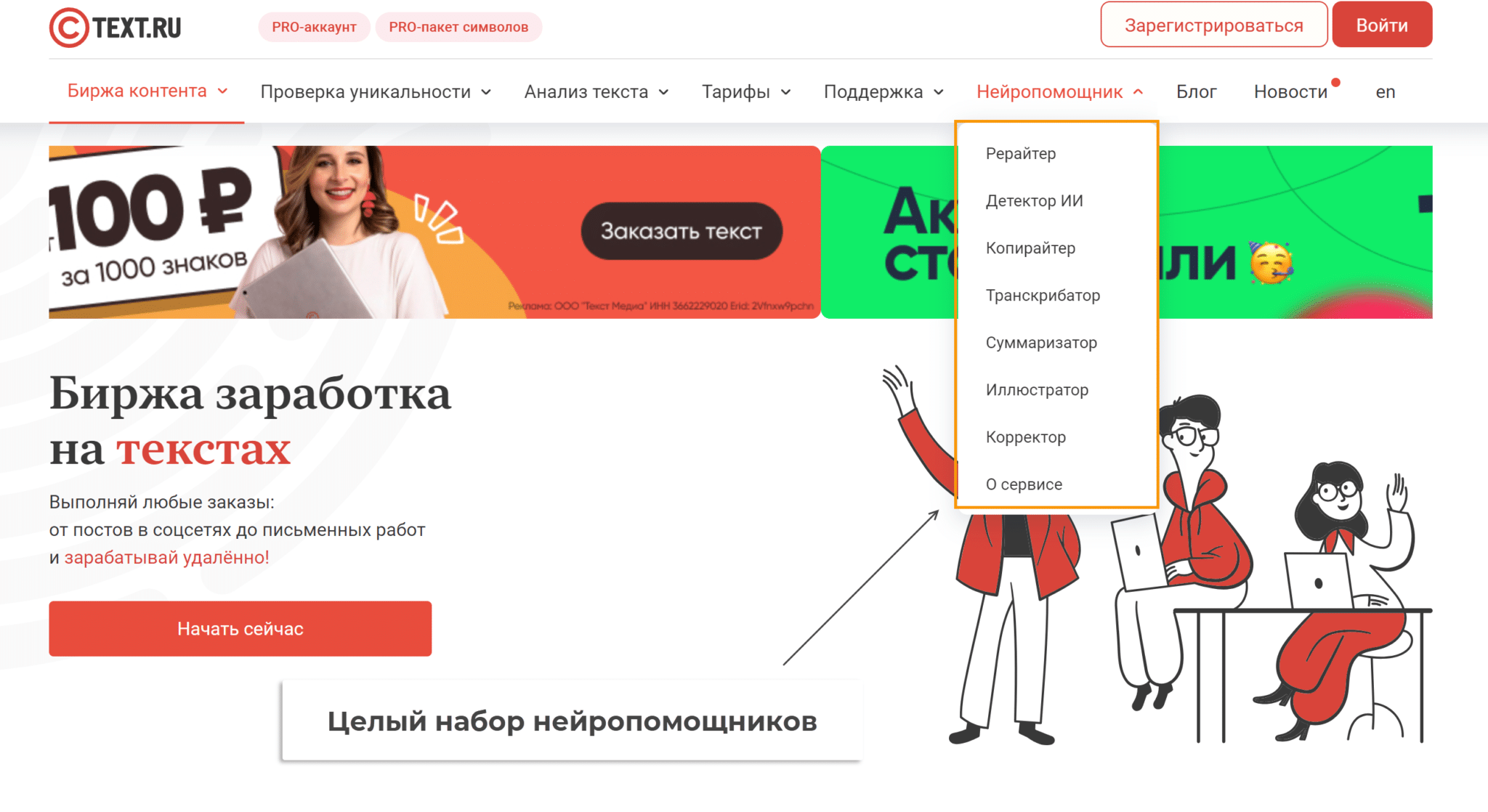Click the Корректор entry
The image size is (1488, 812).
click(1025, 437)
